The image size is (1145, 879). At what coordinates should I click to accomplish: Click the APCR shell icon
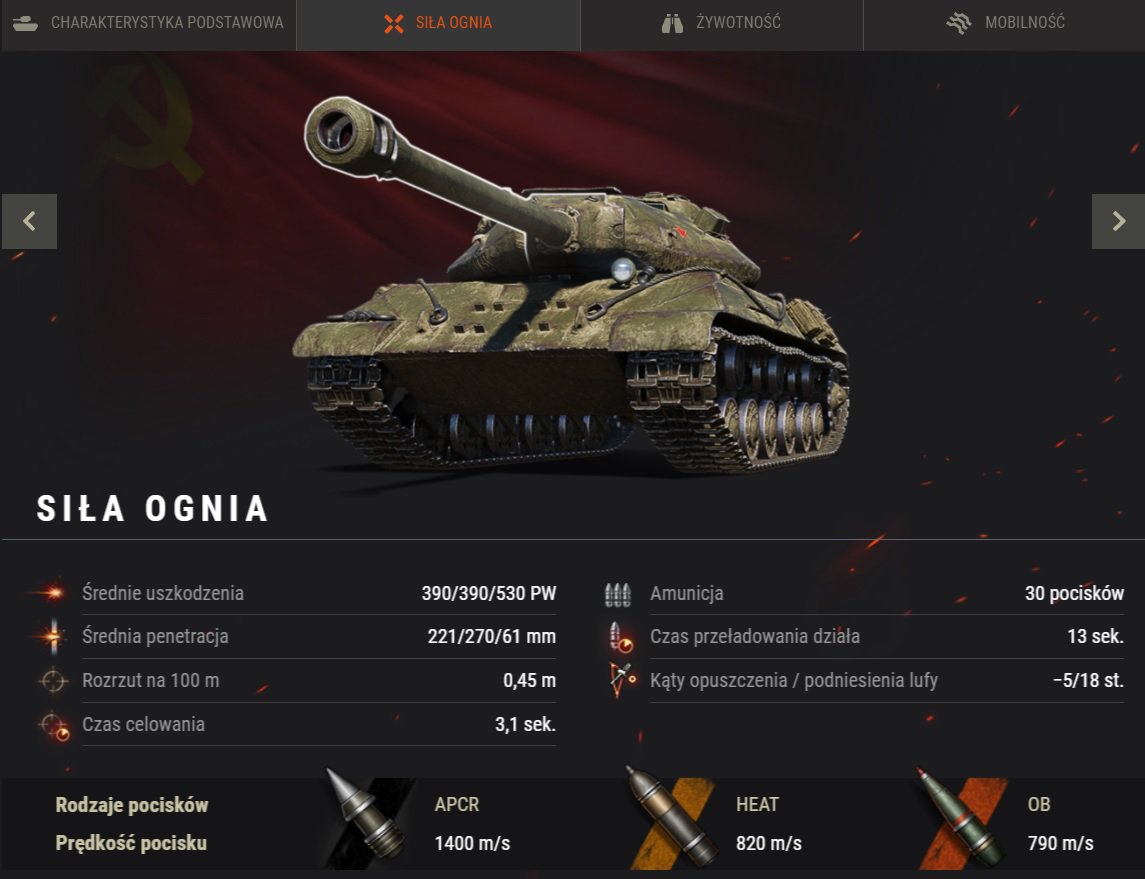click(x=367, y=818)
